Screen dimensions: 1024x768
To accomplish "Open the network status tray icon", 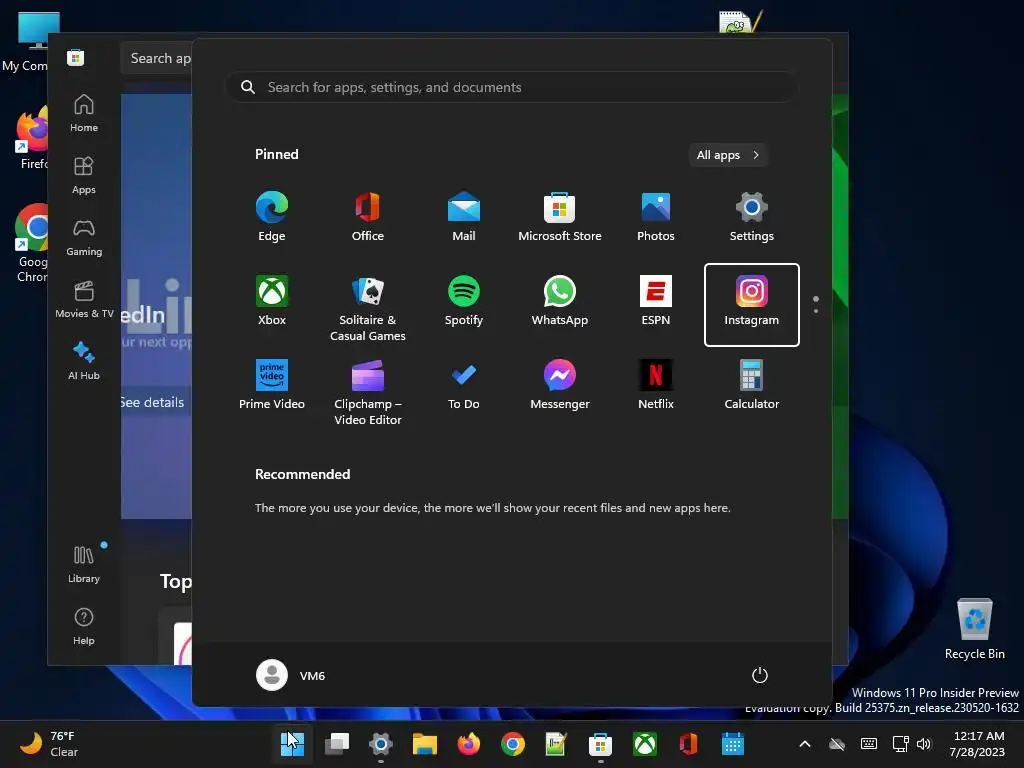I will pos(901,744).
